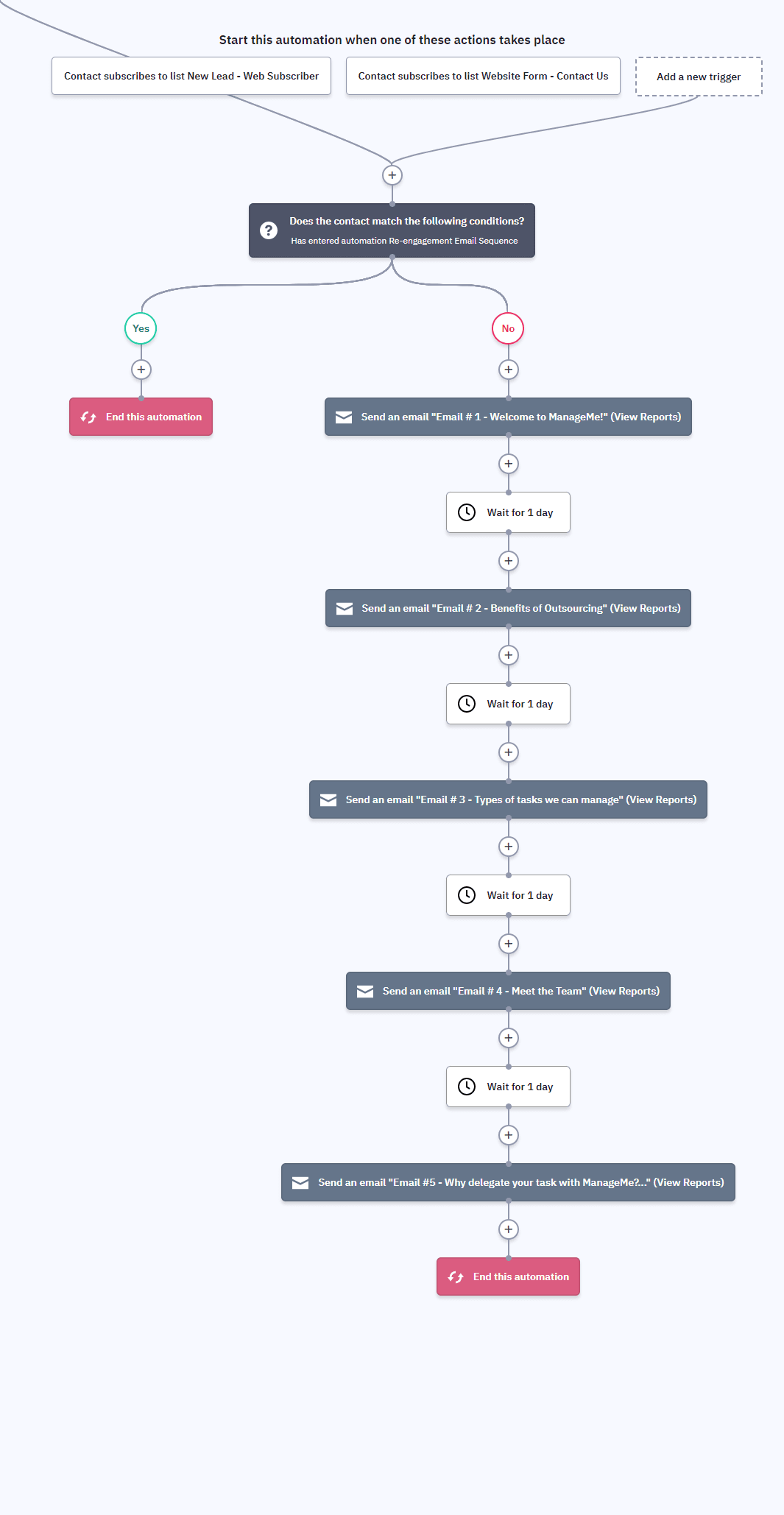Open the Email # 3 - Types of tasks step
This screenshot has width=784, height=1515.
point(508,799)
